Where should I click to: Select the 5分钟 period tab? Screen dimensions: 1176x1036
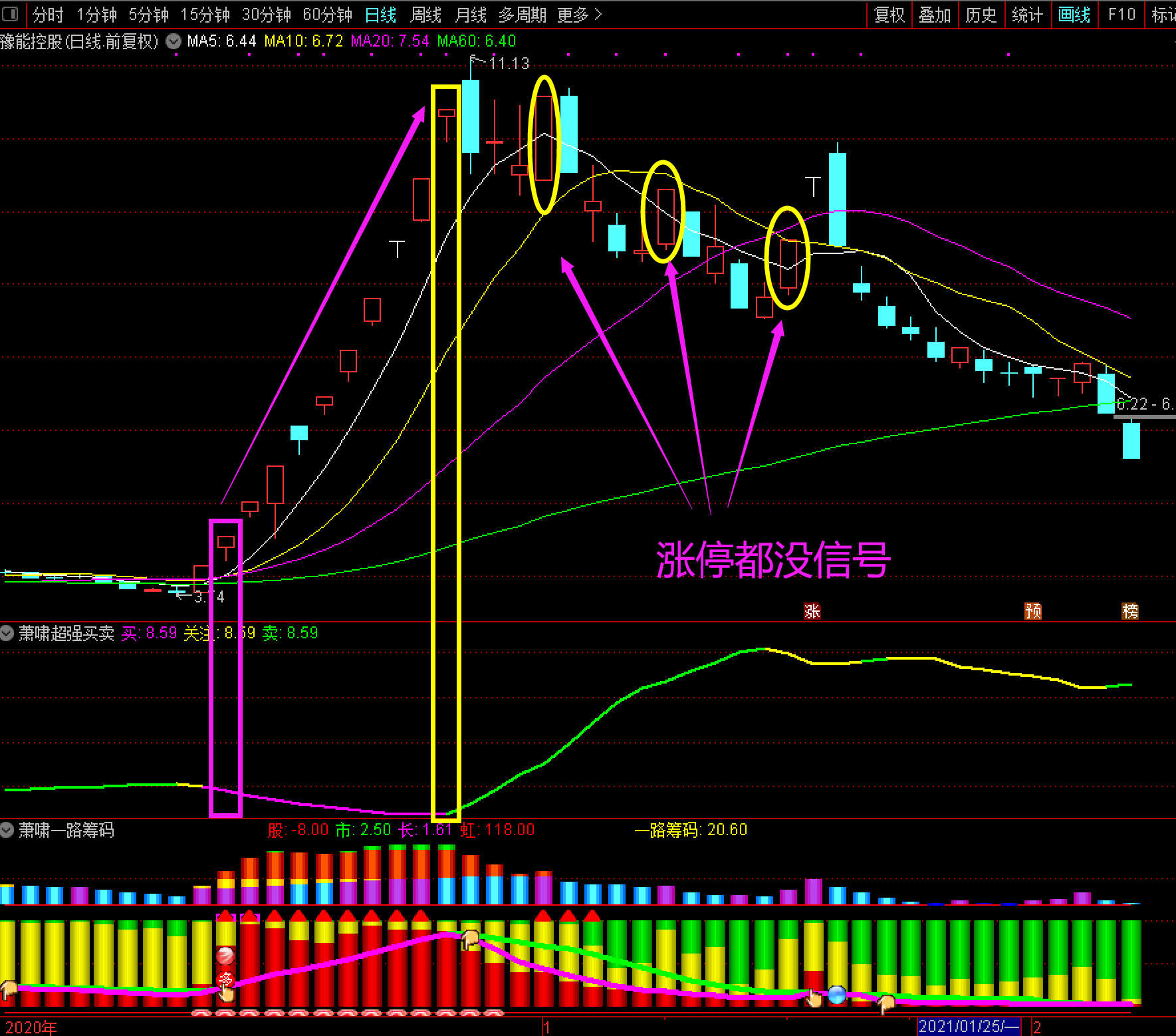pos(149,15)
